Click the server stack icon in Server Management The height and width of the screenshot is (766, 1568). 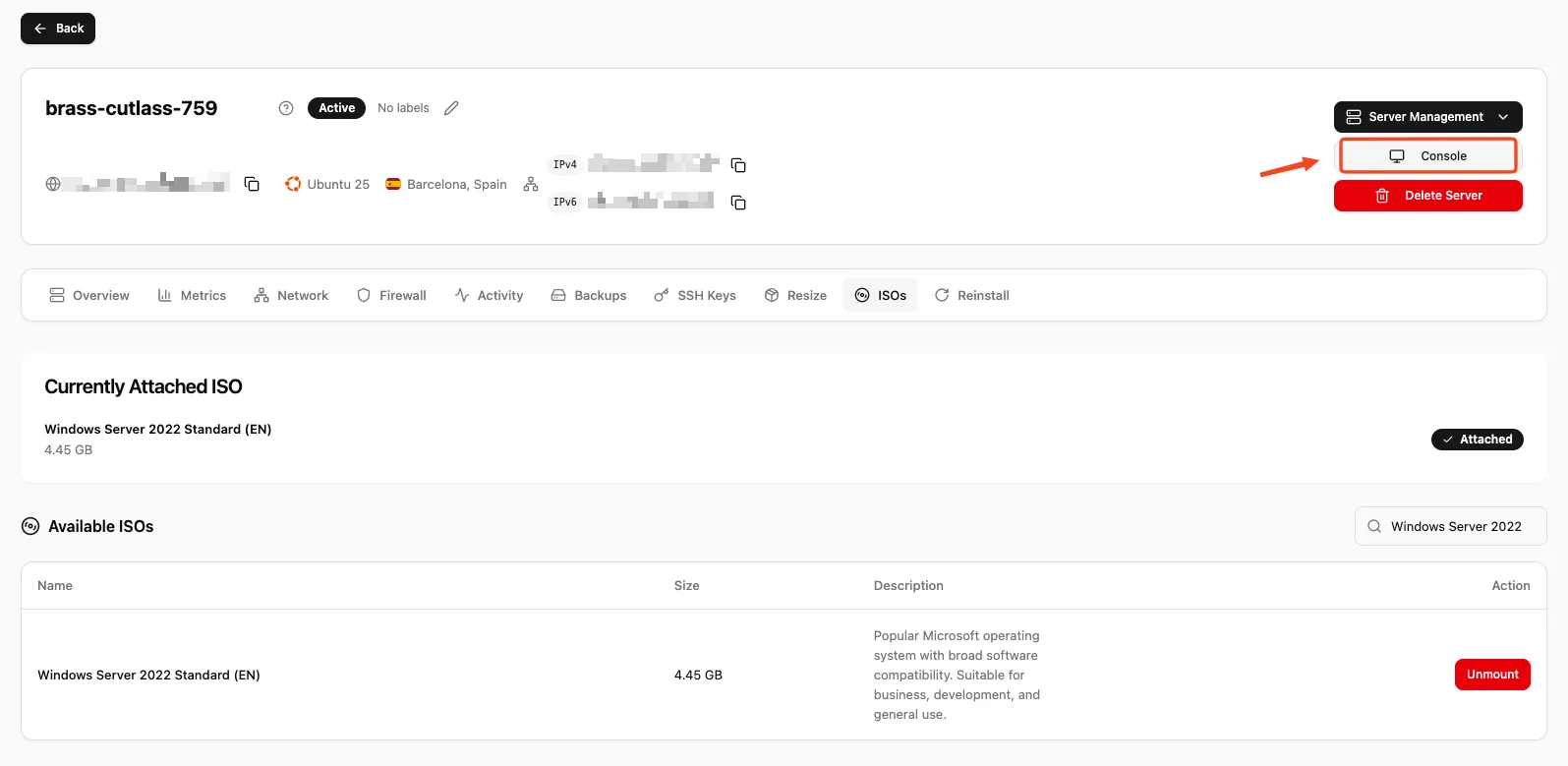pos(1354,117)
